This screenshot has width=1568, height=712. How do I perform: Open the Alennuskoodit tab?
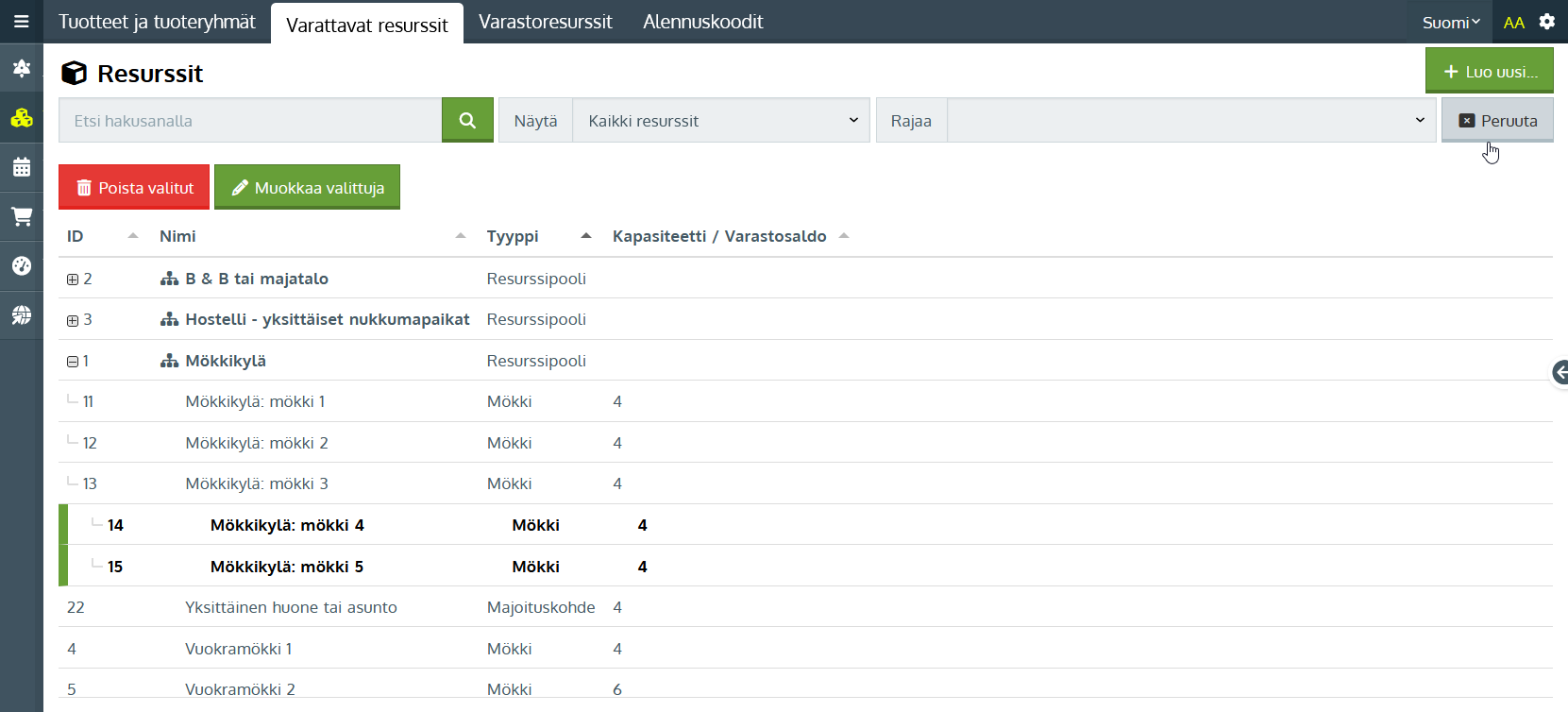point(702,22)
